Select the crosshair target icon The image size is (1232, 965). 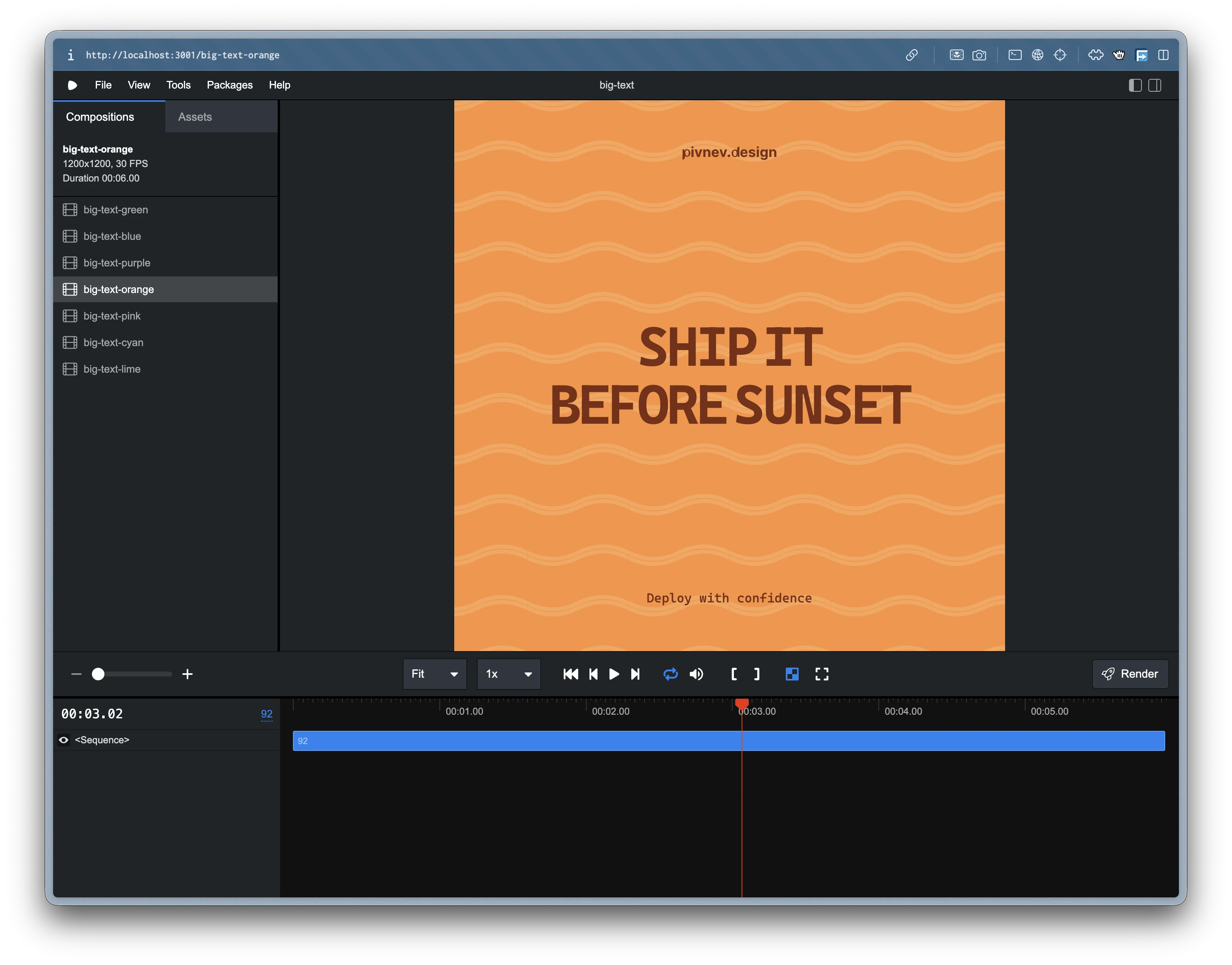point(1060,55)
